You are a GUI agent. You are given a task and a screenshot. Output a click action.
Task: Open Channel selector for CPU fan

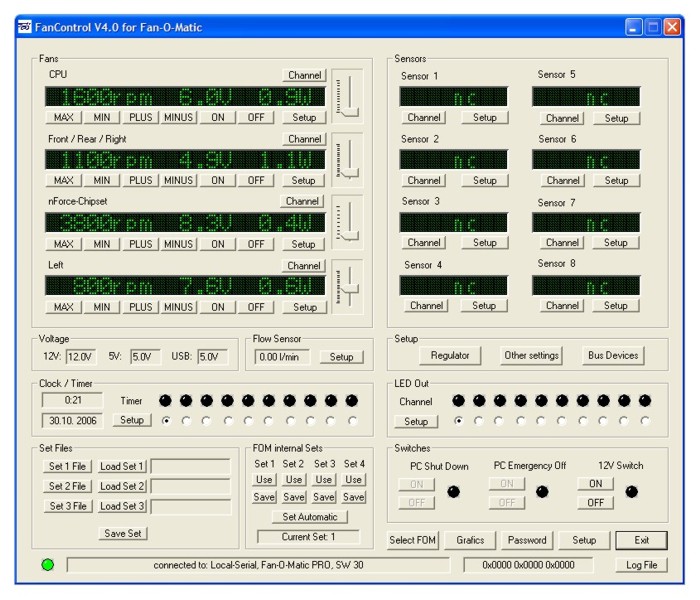304,75
